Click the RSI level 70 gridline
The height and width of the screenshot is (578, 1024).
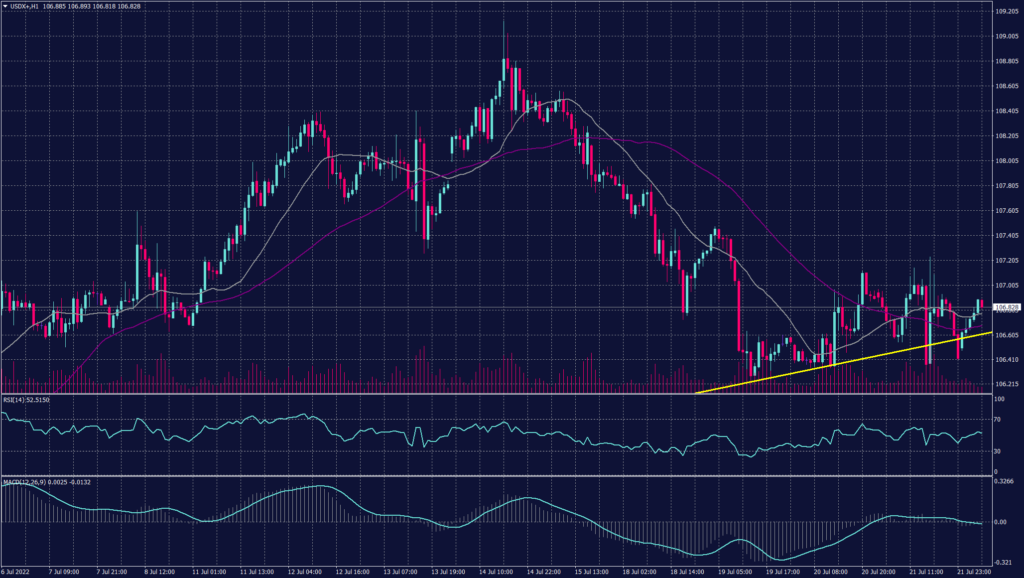pos(500,421)
